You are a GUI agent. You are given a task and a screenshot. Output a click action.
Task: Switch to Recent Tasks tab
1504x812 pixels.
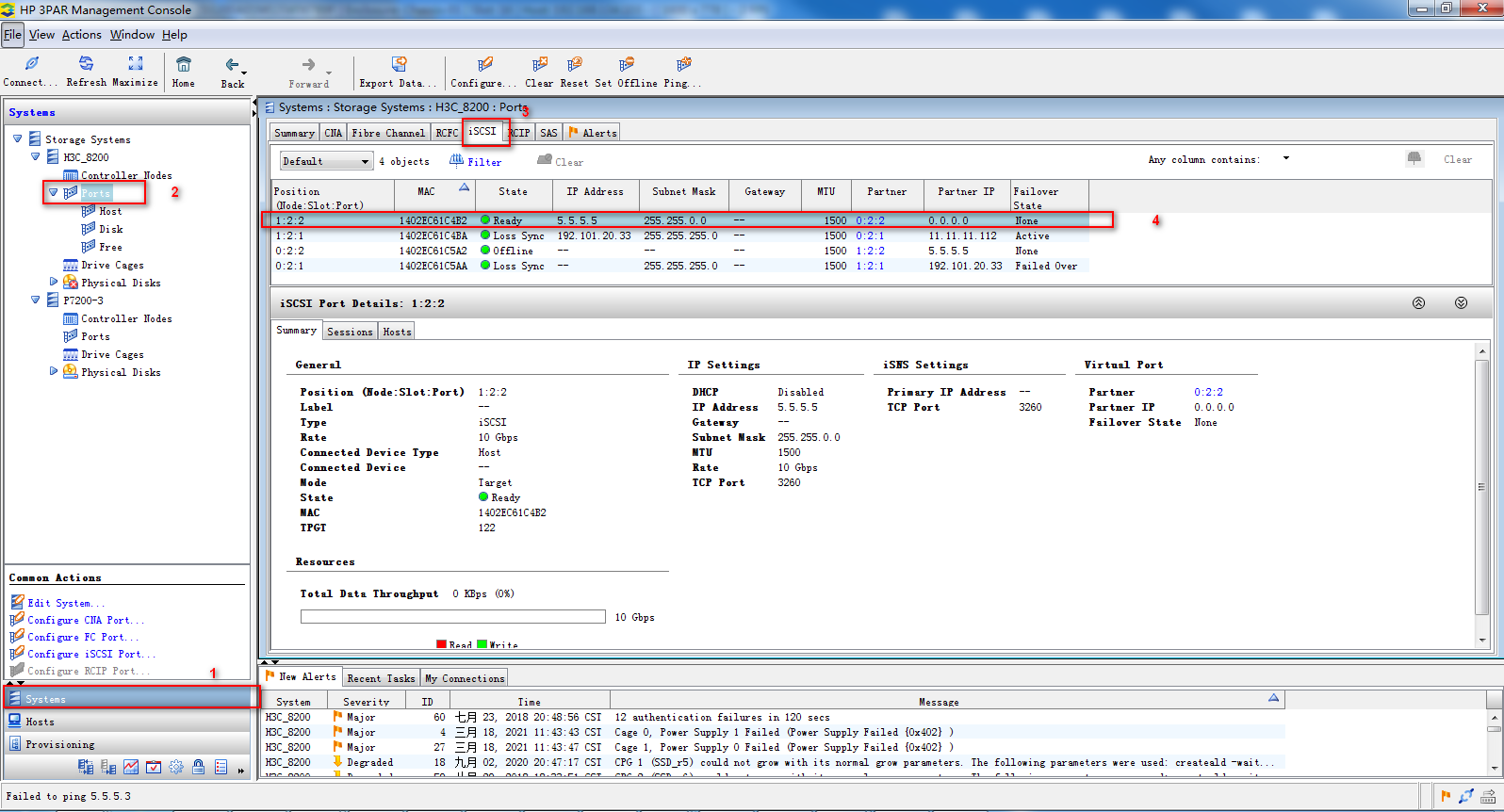click(381, 678)
